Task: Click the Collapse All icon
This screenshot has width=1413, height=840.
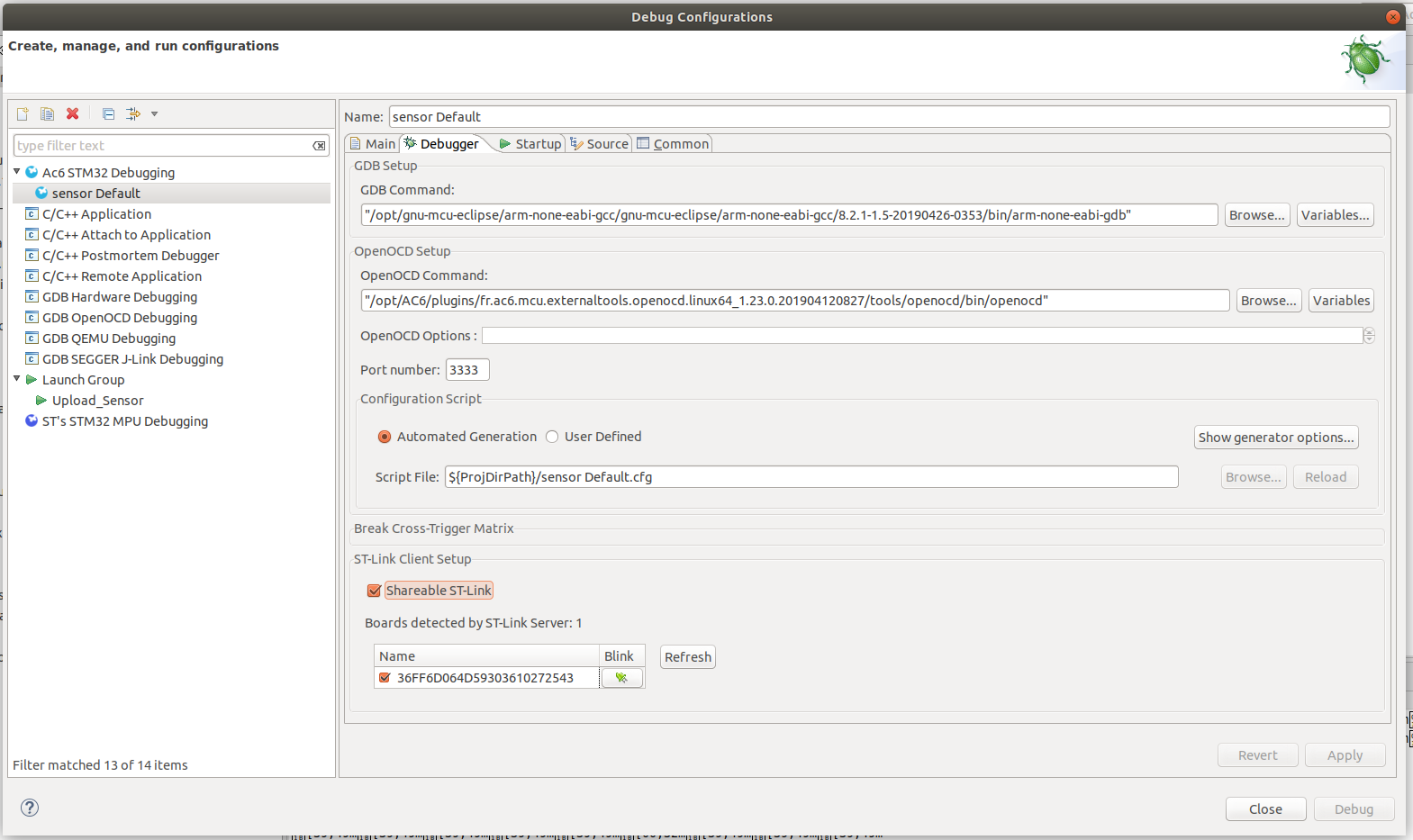Action: [x=108, y=113]
